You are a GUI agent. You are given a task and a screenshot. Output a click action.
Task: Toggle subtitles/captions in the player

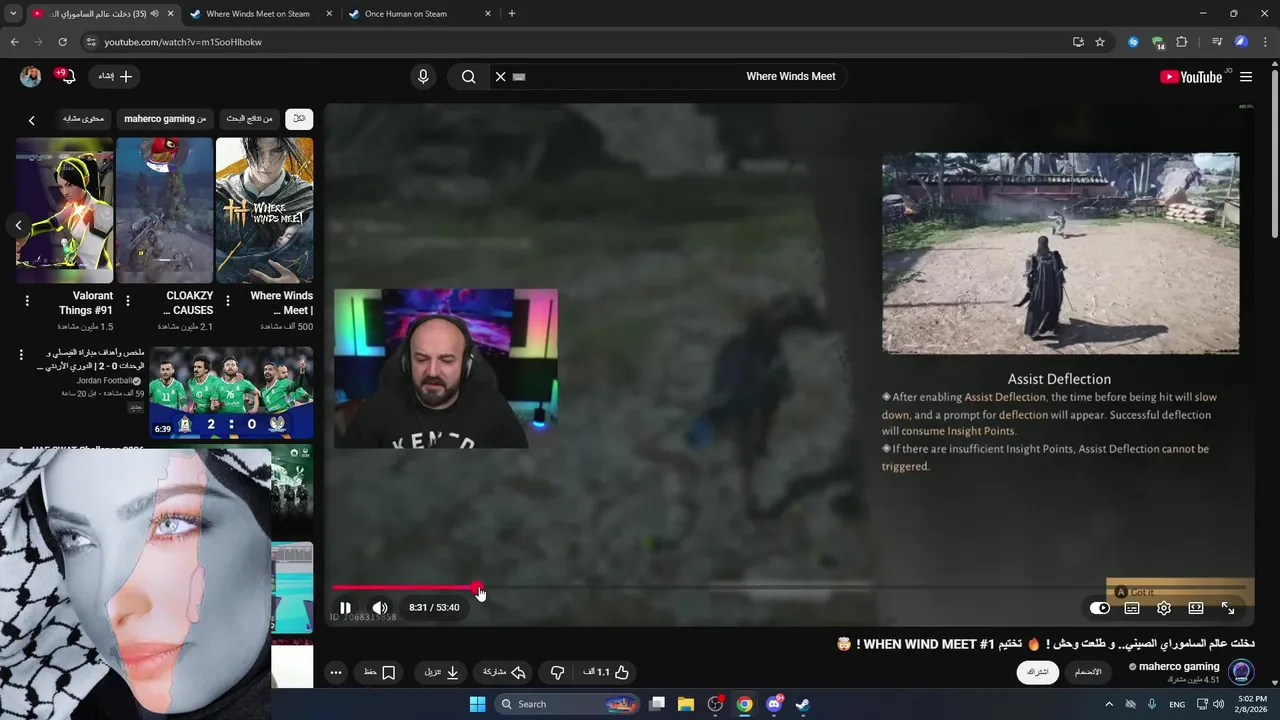[1132, 608]
